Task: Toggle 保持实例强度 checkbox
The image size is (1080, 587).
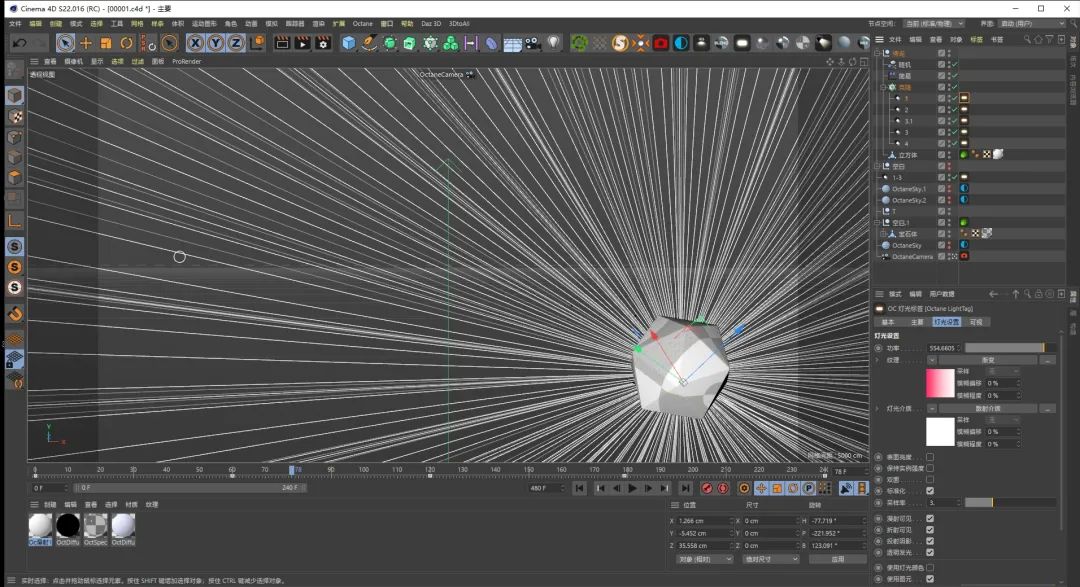Action: (x=930, y=468)
